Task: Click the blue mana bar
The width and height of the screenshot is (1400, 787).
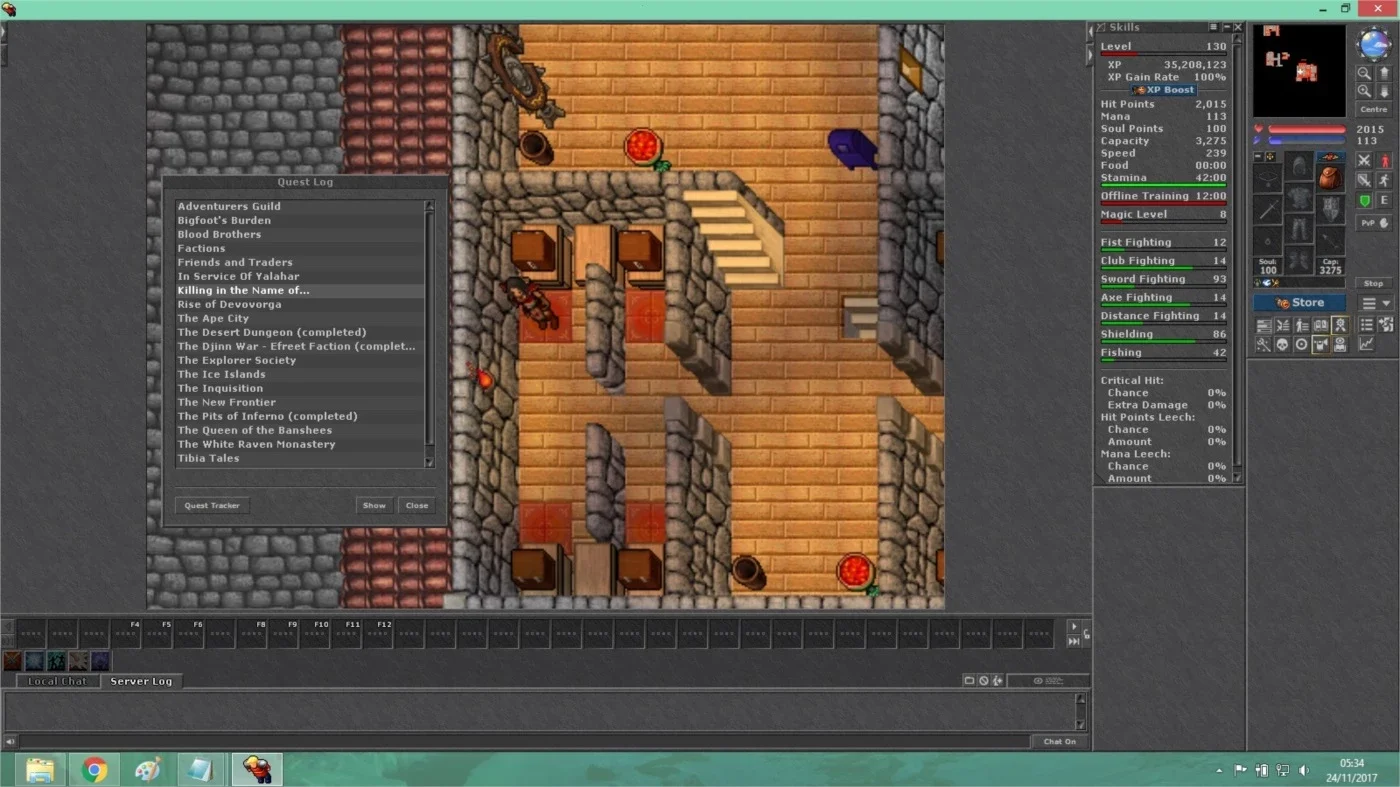Action: 1307,141
